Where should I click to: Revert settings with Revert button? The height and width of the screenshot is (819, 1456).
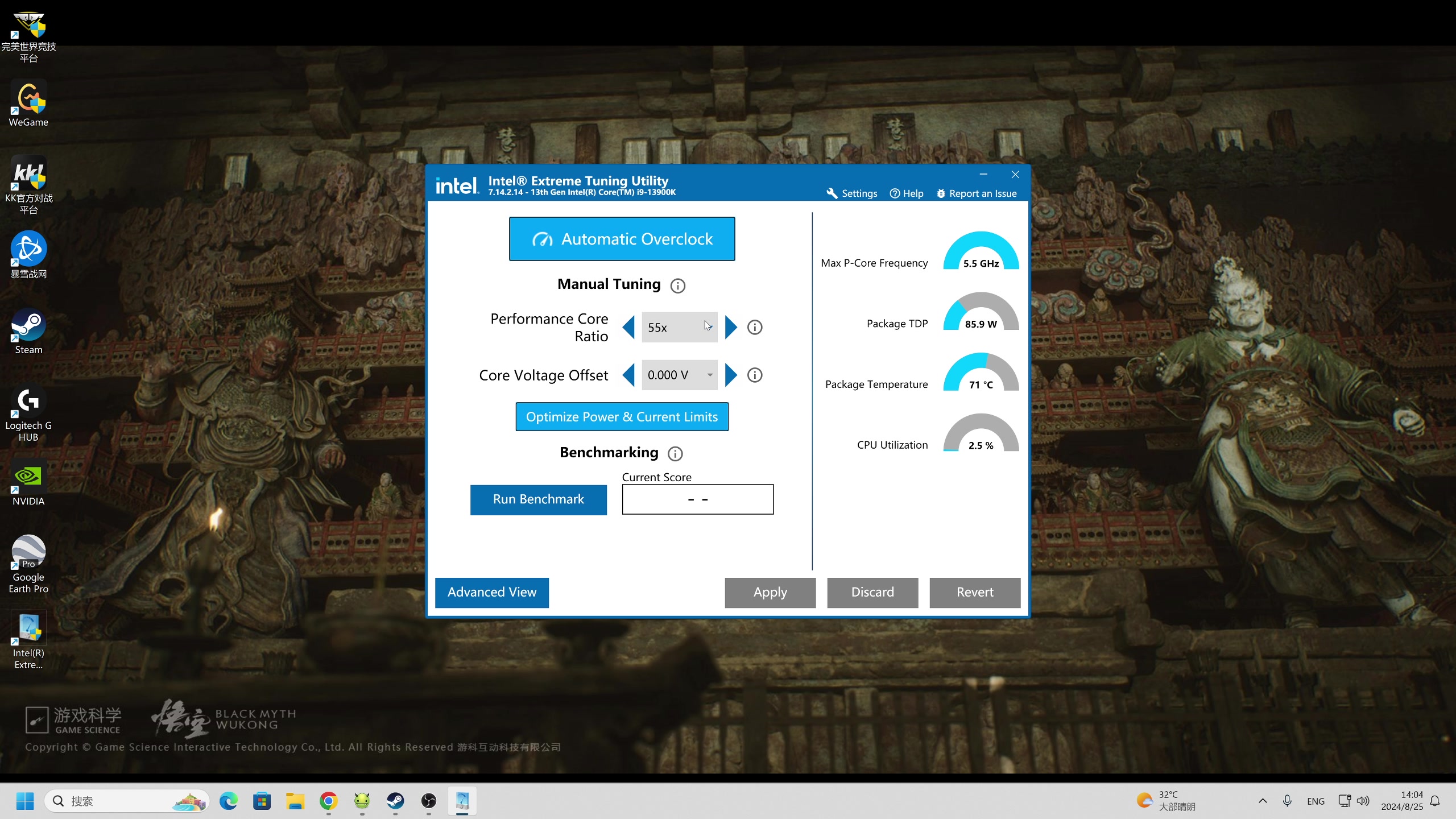(975, 593)
